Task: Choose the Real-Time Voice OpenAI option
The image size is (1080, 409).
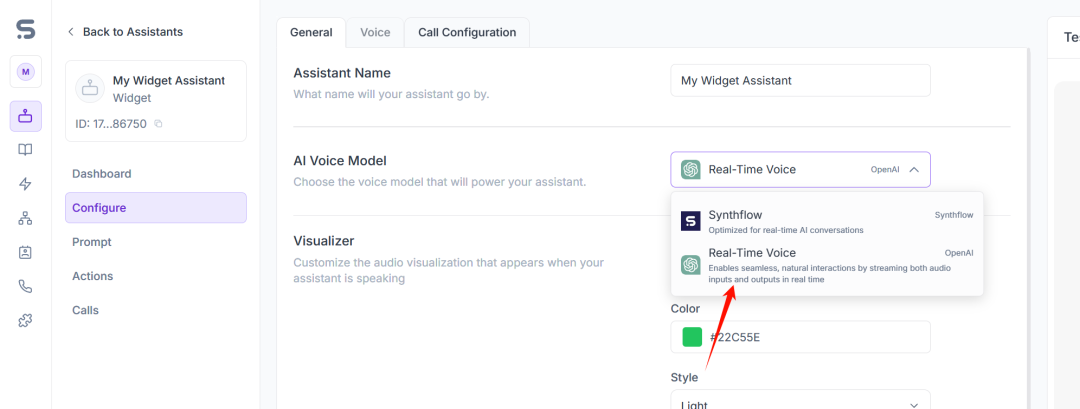Action: [x=826, y=265]
